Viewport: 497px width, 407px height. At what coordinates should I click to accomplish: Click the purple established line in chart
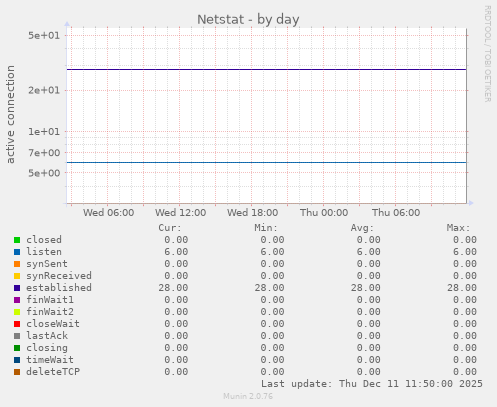pyautogui.click(x=266, y=69)
